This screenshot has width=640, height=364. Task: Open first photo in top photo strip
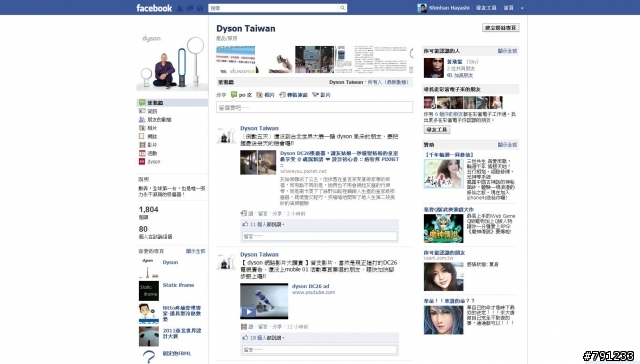(x=236, y=60)
